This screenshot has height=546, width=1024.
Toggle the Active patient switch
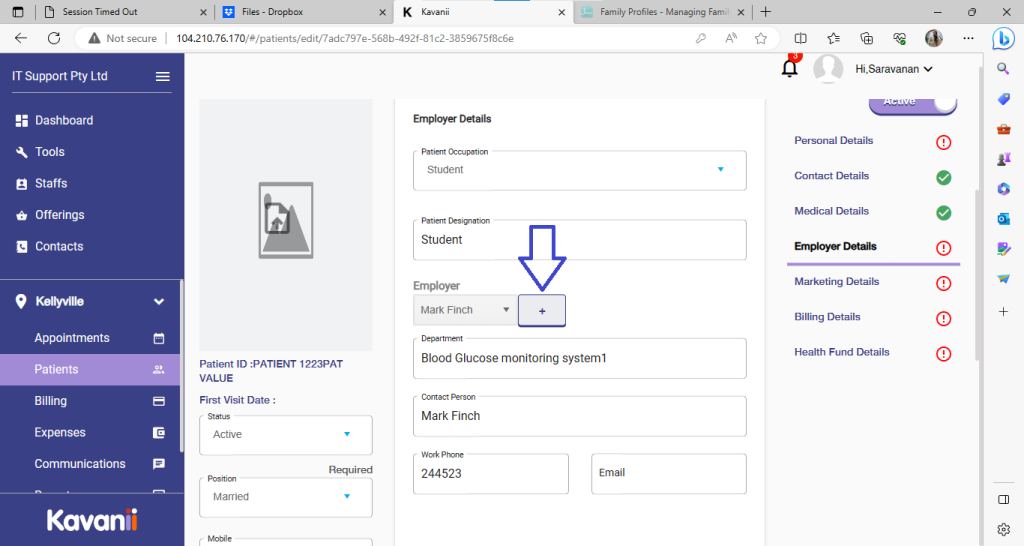point(912,102)
